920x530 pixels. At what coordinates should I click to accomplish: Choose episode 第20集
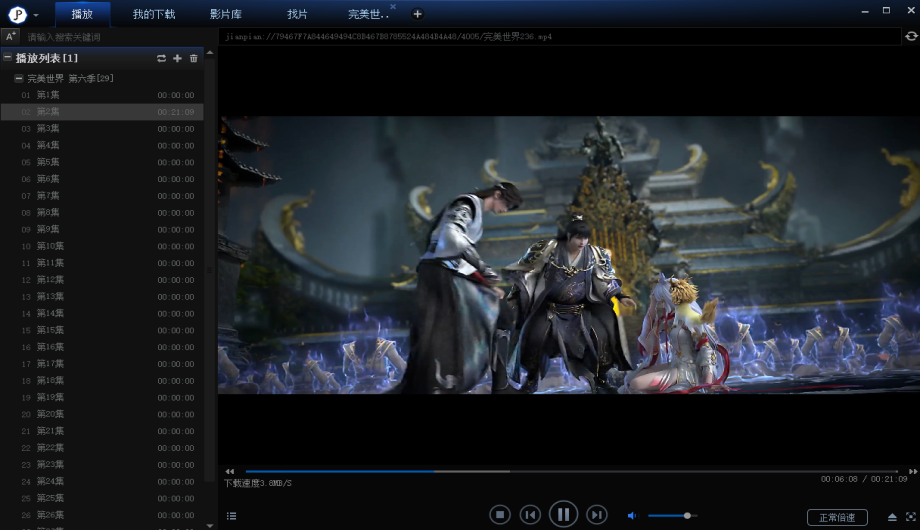coord(102,414)
